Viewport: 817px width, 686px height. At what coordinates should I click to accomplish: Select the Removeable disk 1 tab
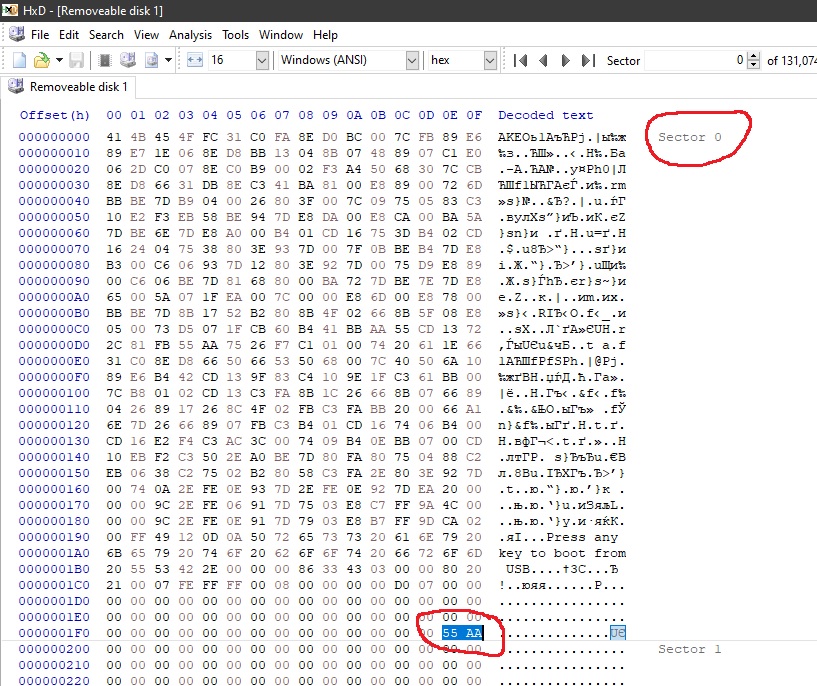[x=68, y=87]
